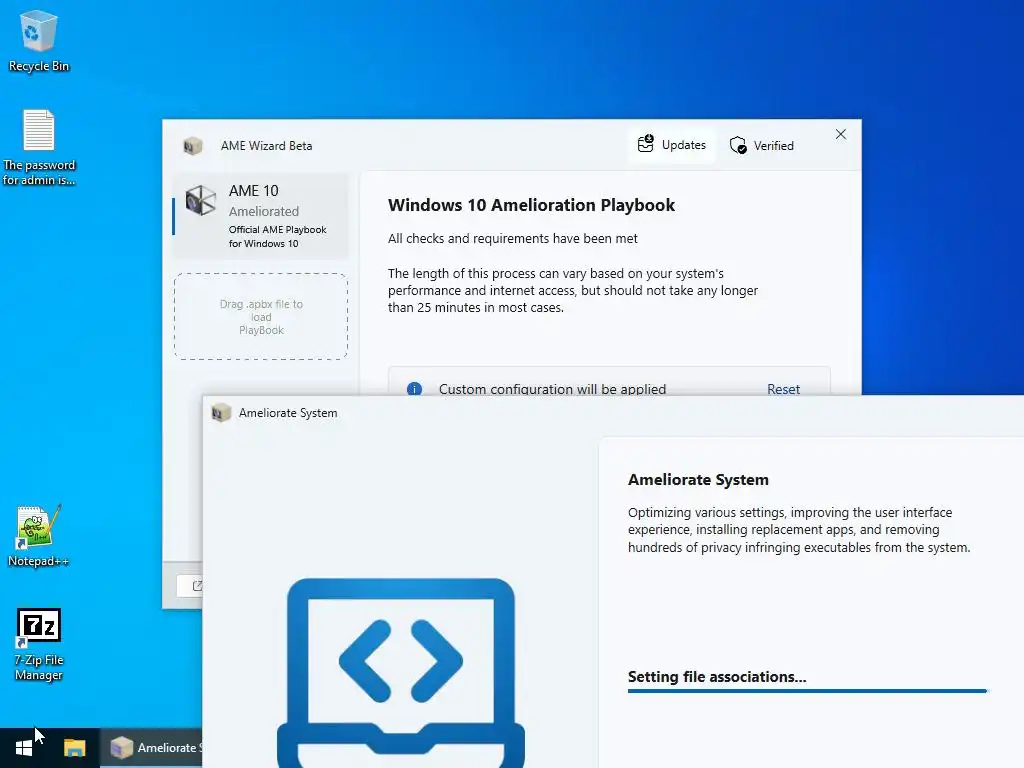This screenshot has height=768, width=1024.
Task: Open File Explorer from the taskbar
Action: point(74,748)
